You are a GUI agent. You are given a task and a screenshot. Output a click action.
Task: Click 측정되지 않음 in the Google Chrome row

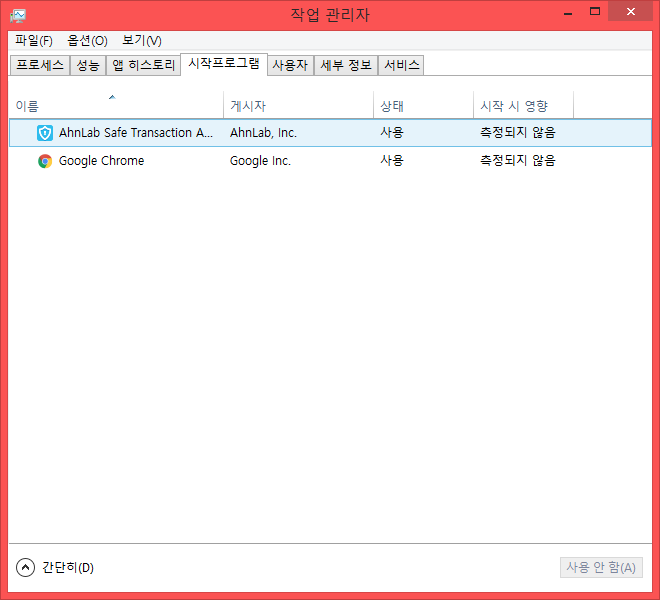click(518, 160)
